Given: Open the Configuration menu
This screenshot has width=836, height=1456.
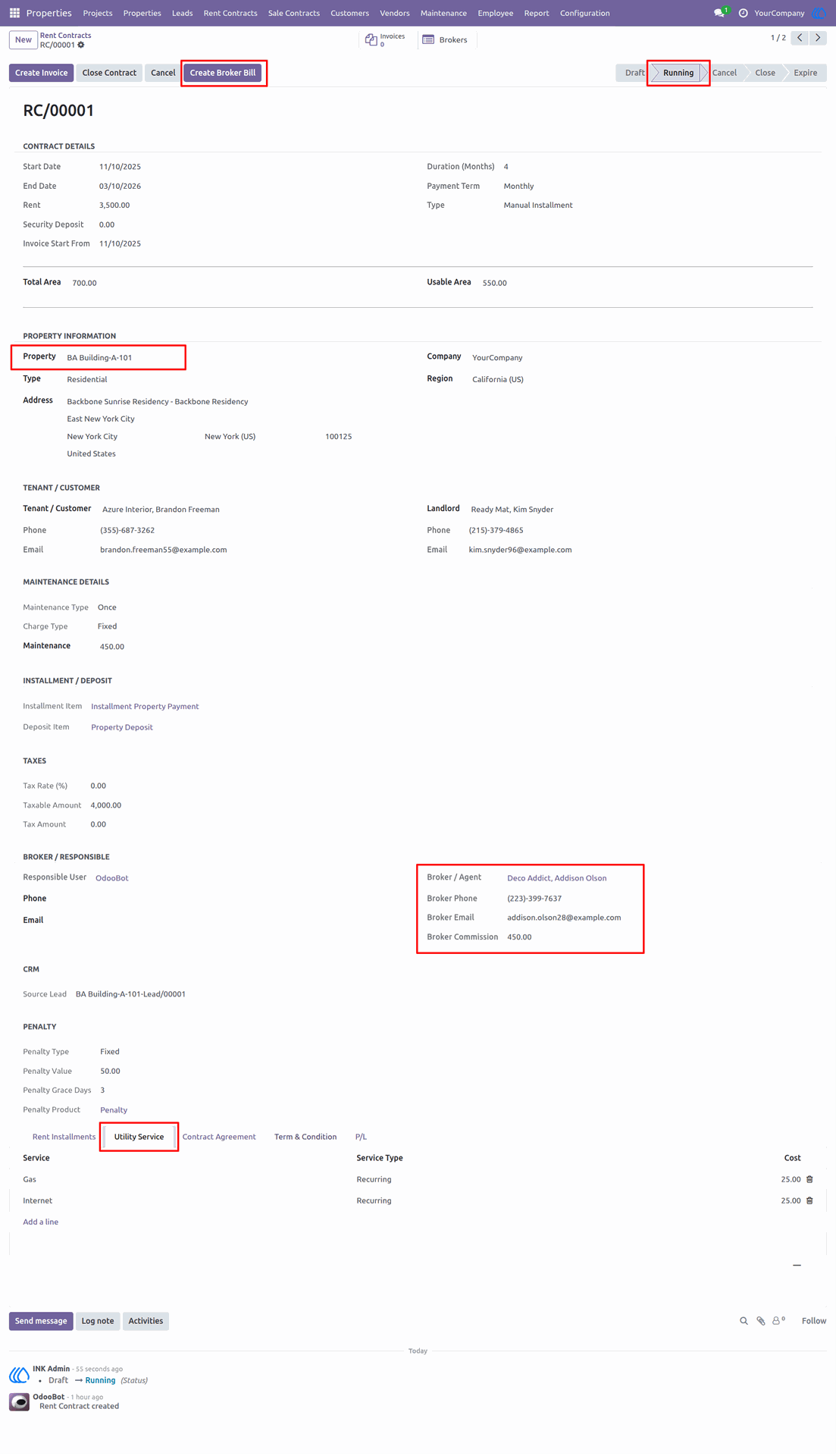Looking at the screenshot, I should click(584, 13).
